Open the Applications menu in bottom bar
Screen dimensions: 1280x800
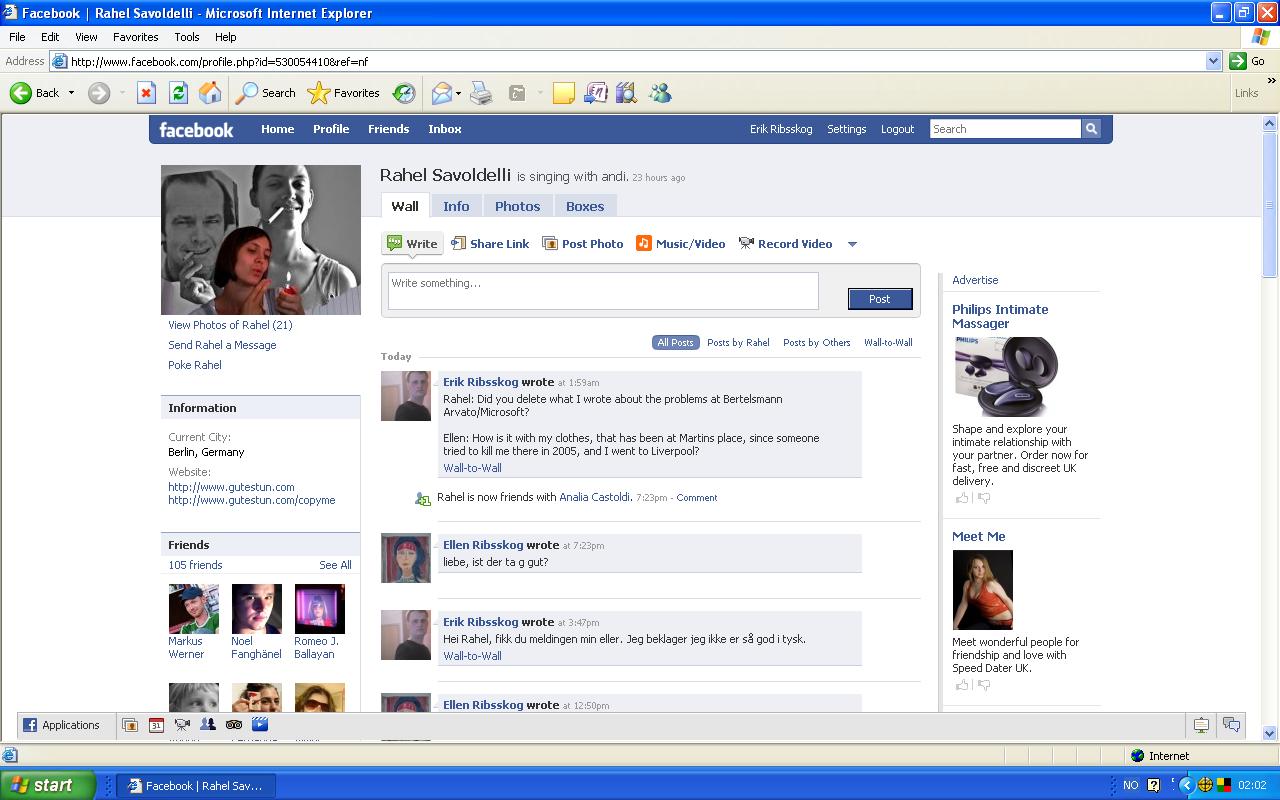pyautogui.click(x=61, y=725)
